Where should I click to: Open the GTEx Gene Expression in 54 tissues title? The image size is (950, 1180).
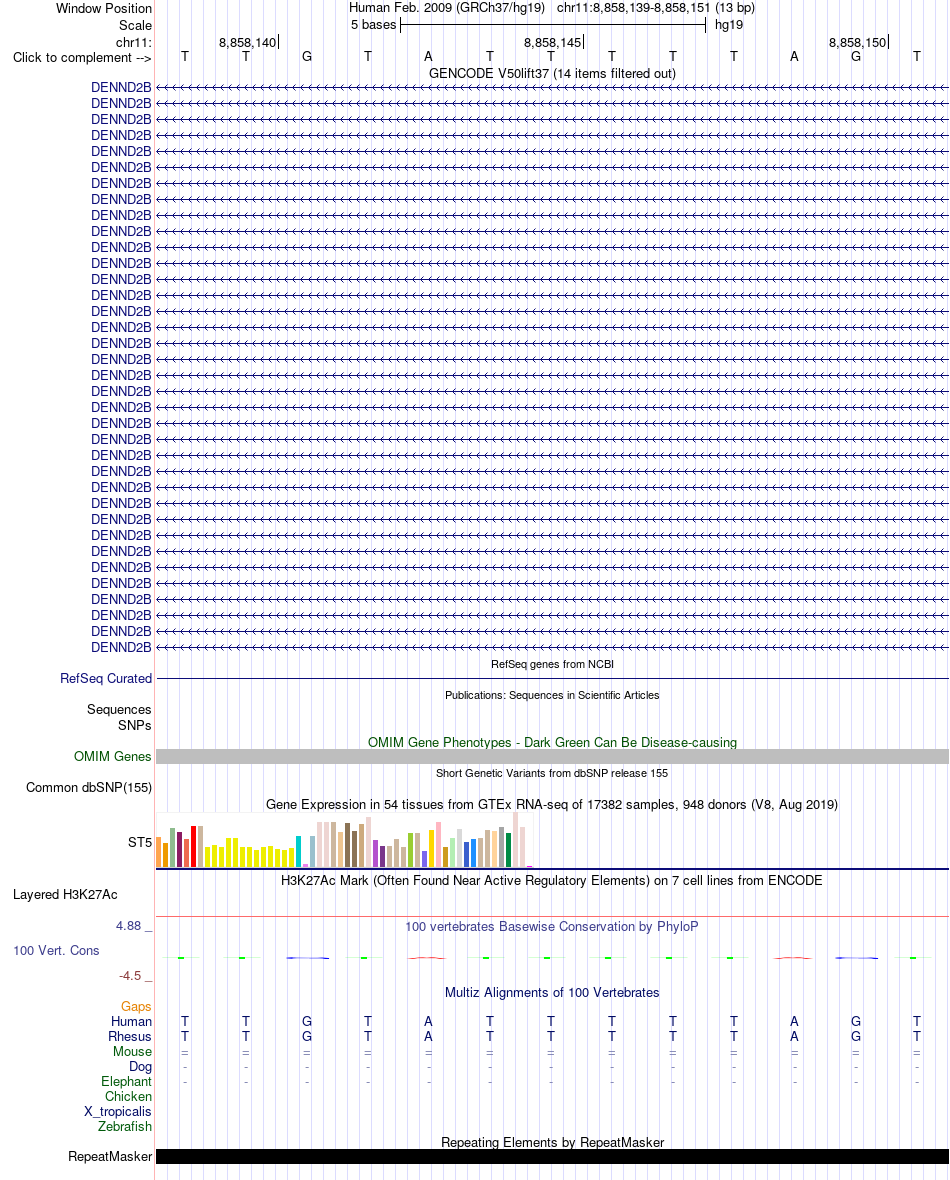point(552,804)
